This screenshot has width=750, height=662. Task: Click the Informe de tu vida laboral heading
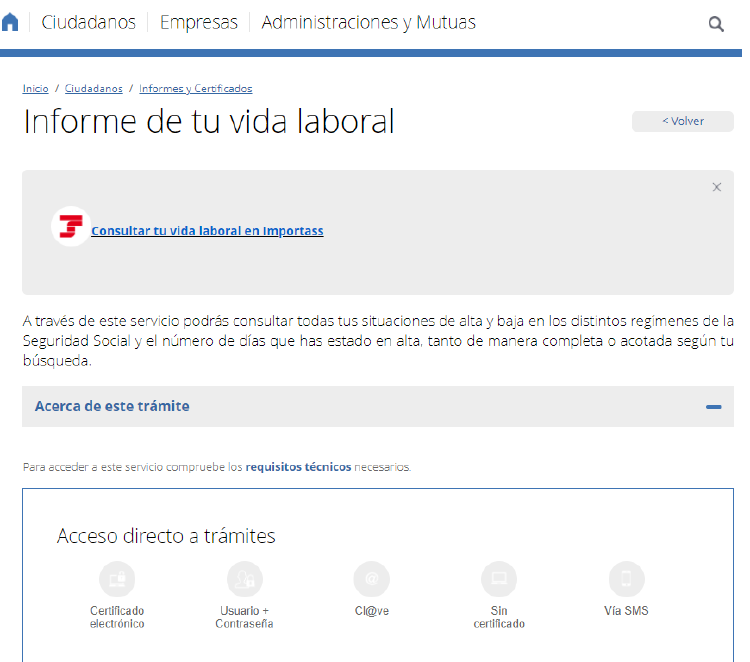[x=209, y=121]
